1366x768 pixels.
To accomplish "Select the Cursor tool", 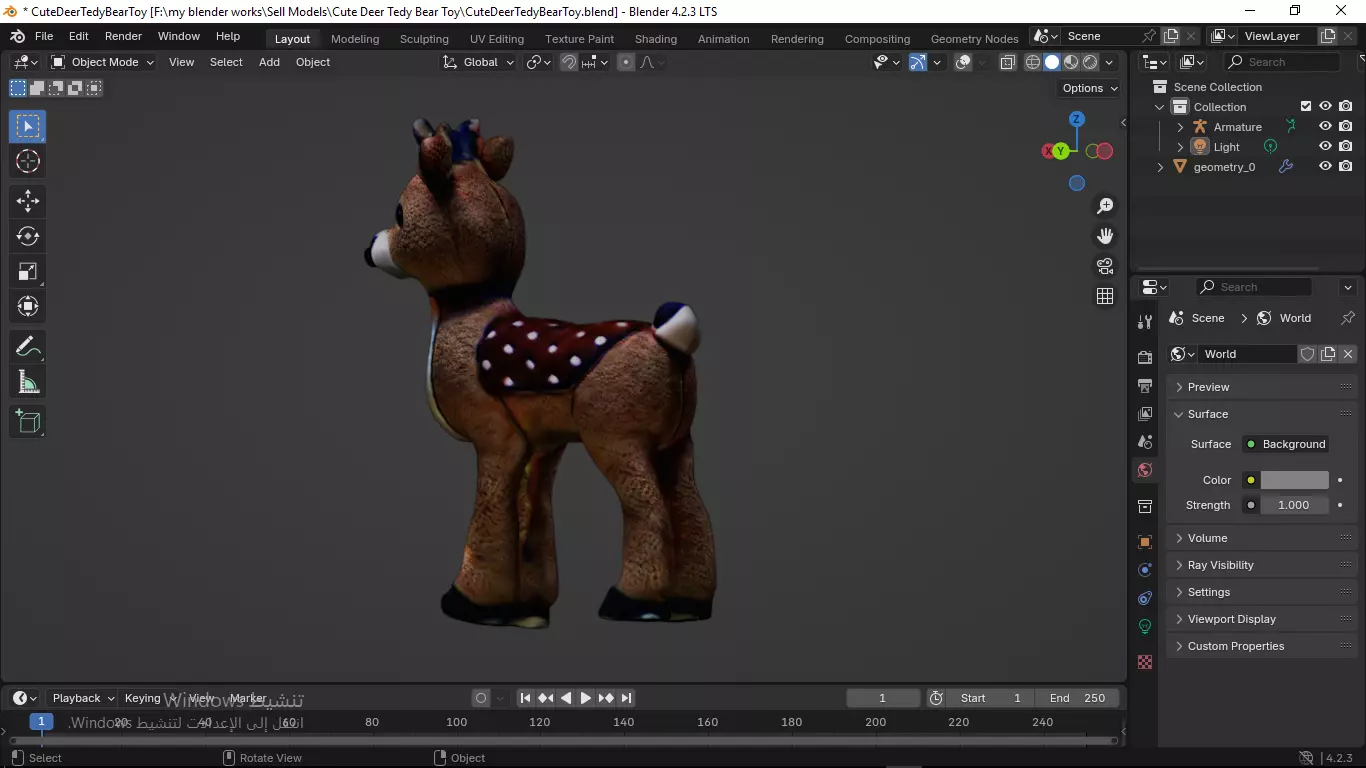I will pyautogui.click(x=28, y=161).
